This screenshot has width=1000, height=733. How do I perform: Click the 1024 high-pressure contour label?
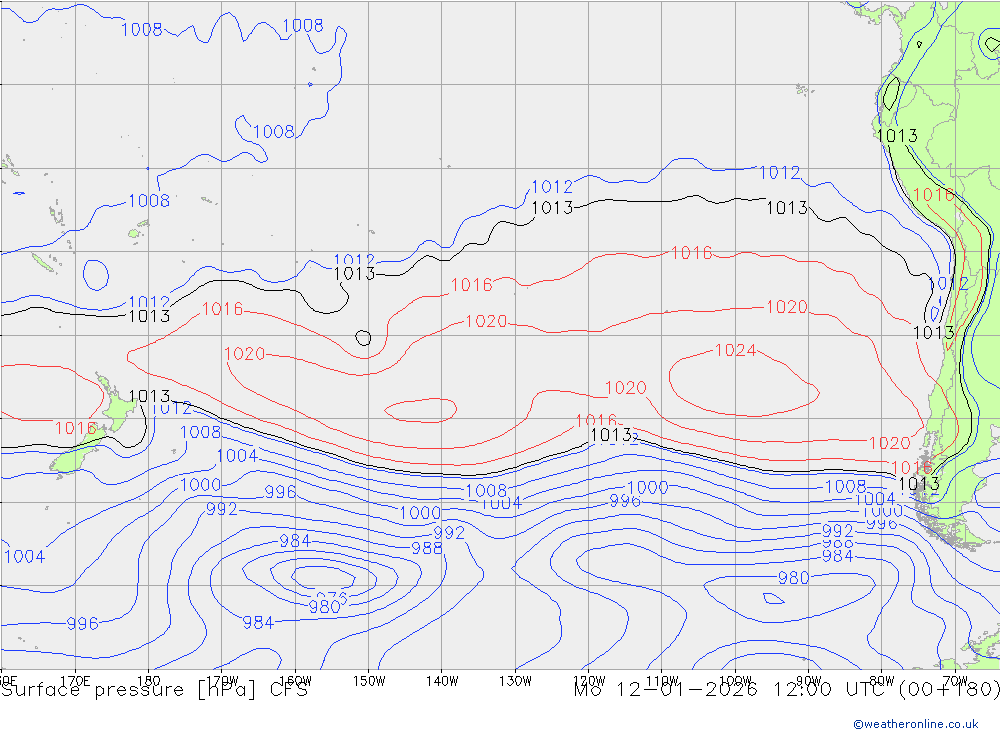point(735,350)
